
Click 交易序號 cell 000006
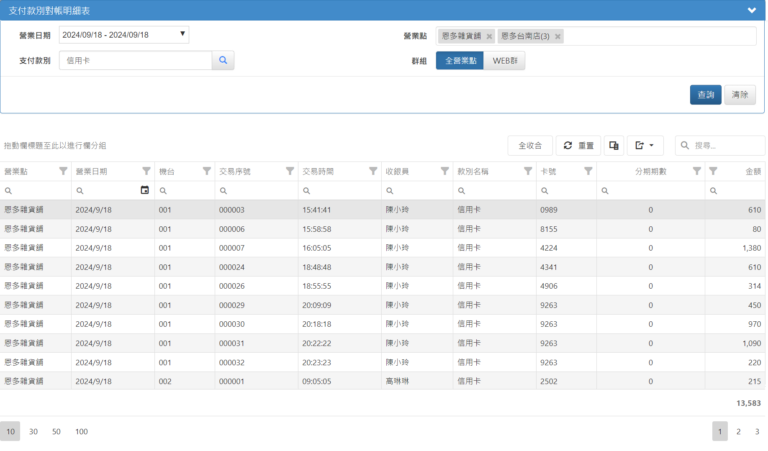pyautogui.click(x=232, y=229)
